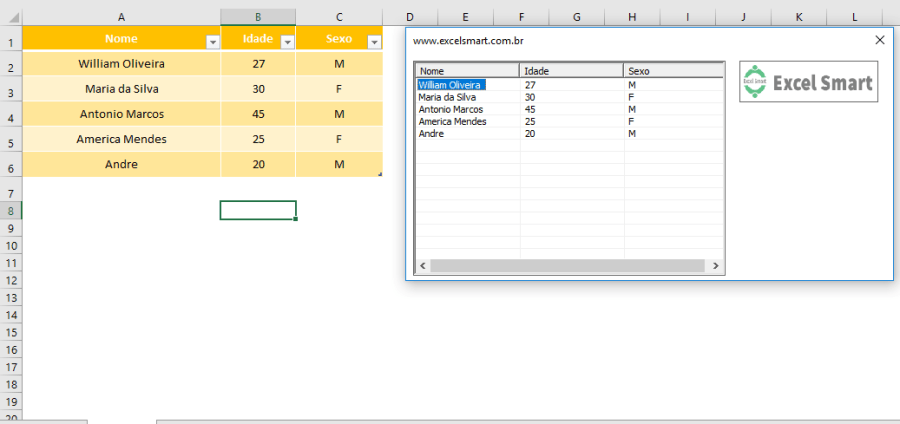
Task: Close the www.excelsmart.com.br dialog
Action: coord(880,40)
